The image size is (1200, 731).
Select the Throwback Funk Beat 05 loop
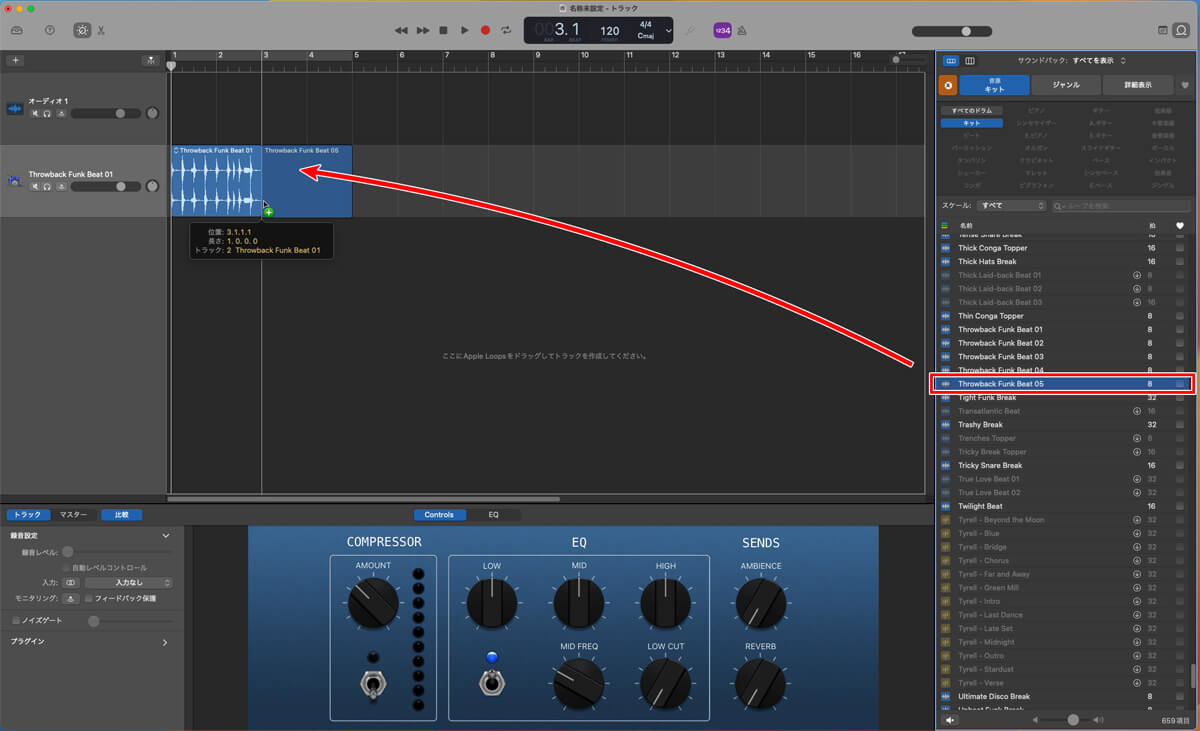(x=1063, y=384)
